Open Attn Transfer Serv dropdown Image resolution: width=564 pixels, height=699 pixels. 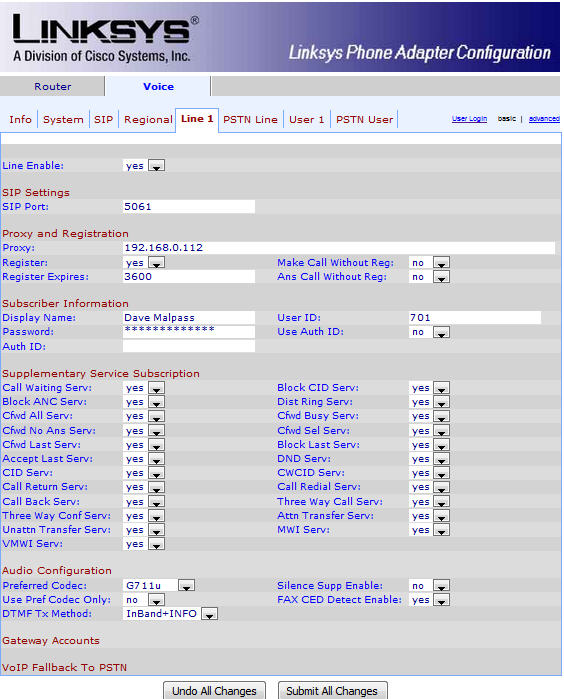click(429, 516)
